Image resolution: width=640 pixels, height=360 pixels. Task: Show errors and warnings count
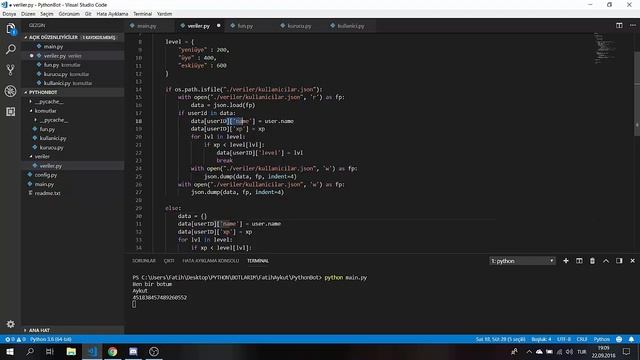(x=15, y=339)
